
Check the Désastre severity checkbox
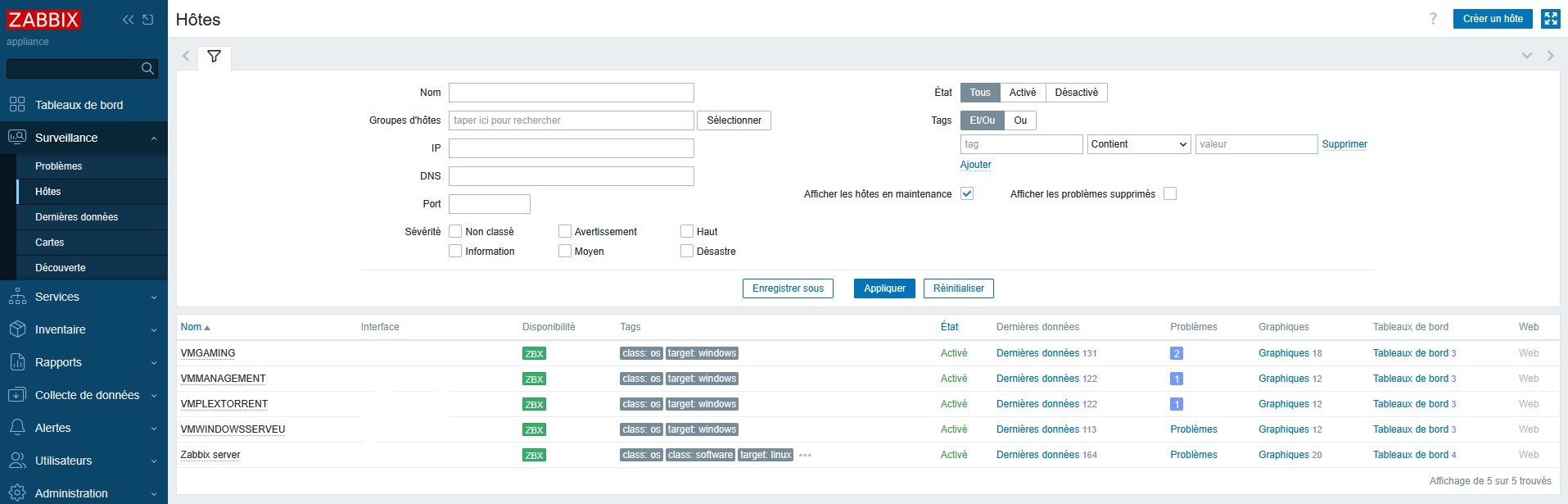[x=687, y=252]
